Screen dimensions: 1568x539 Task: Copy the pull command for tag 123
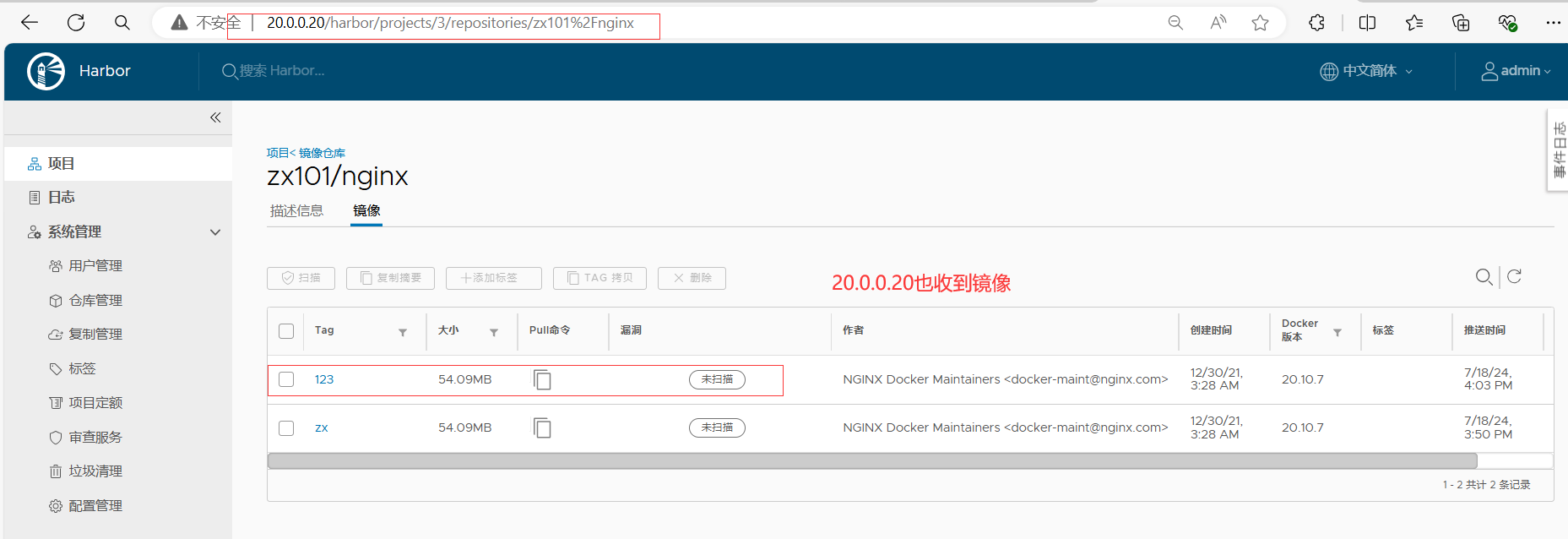pyautogui.click(x=542, y=380)
